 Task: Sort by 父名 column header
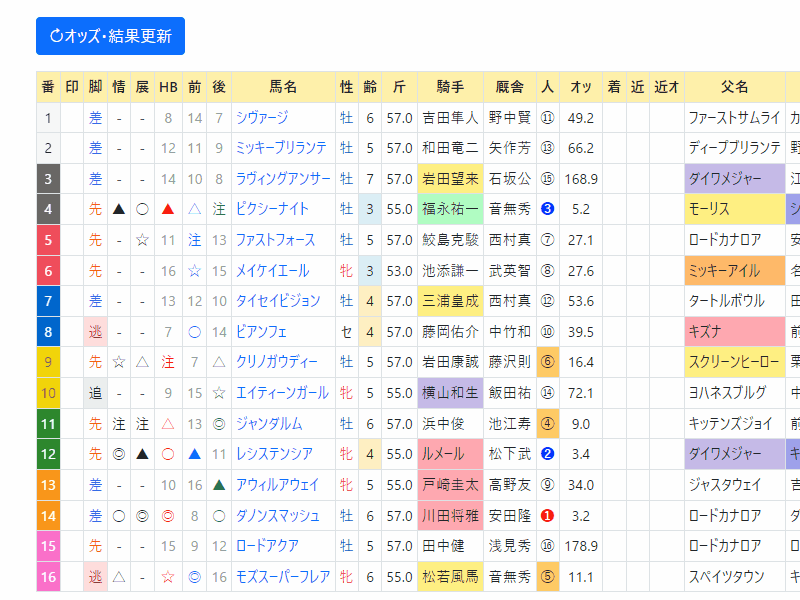point(735,87)
